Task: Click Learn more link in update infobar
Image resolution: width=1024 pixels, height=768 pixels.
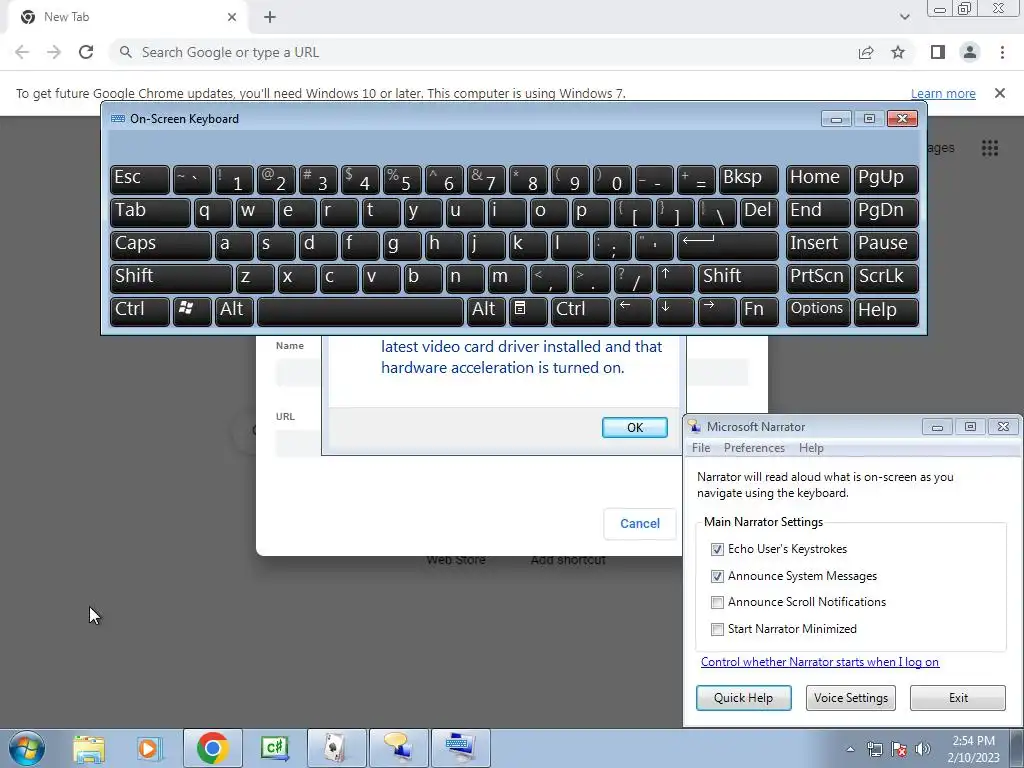Action: tap(943, 93)
